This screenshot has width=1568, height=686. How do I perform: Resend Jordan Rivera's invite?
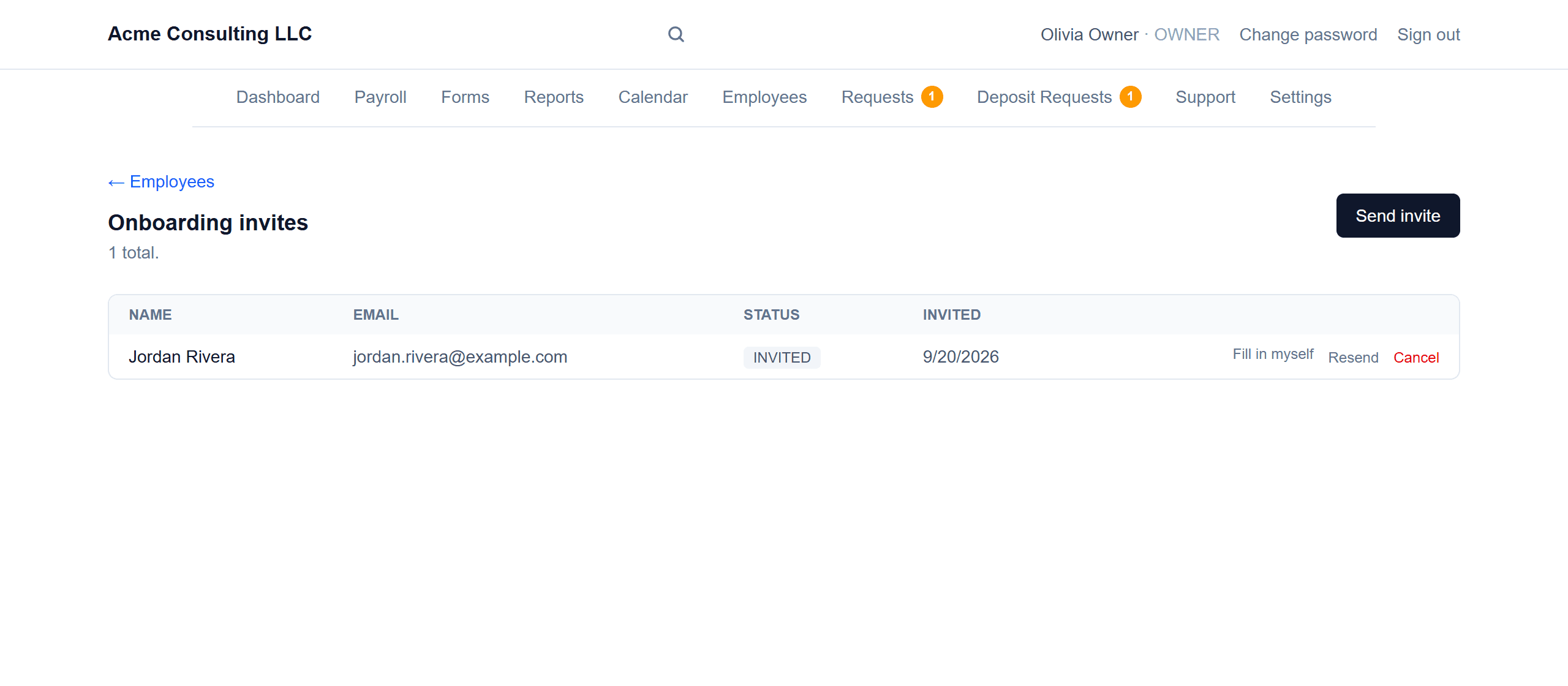point(1353,358)
